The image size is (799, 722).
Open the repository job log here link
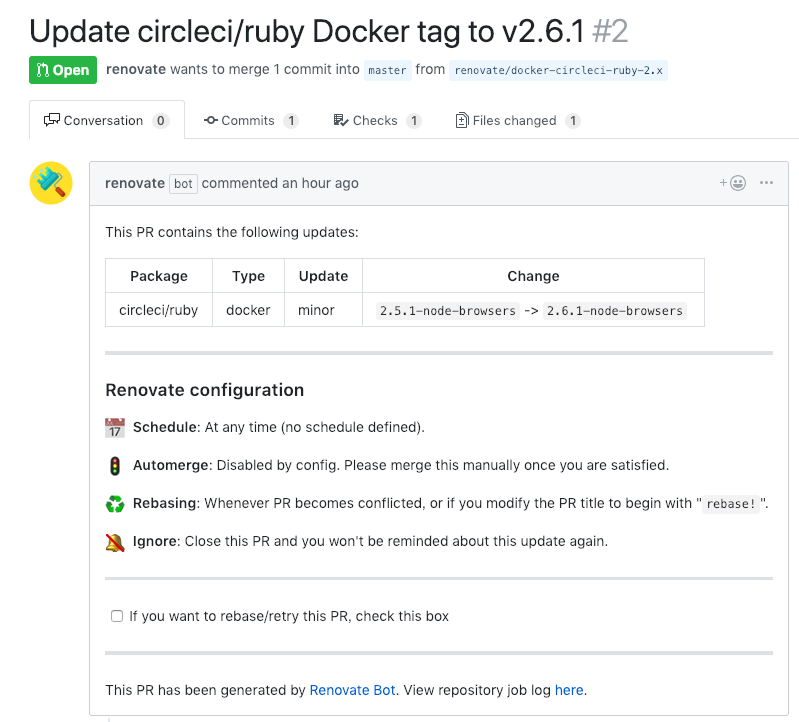[x=569, y=690]
